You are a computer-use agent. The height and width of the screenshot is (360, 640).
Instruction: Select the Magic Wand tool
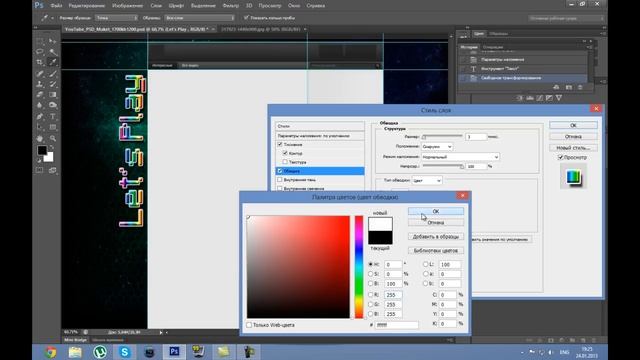click(x=53, y=52)
